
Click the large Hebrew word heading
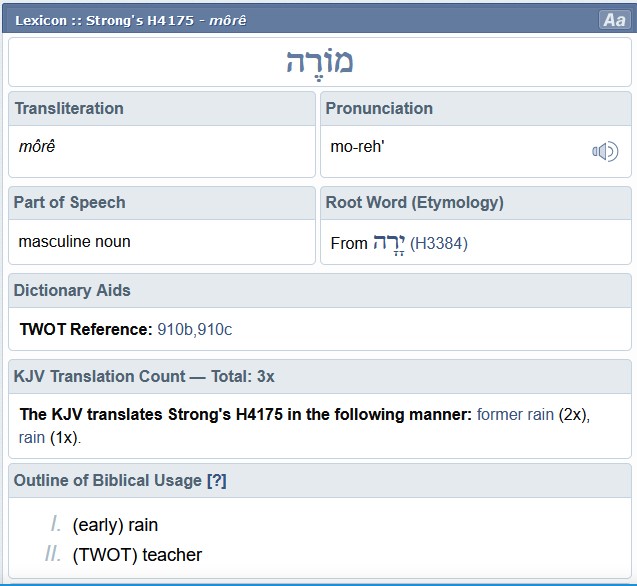pos(319,61)
